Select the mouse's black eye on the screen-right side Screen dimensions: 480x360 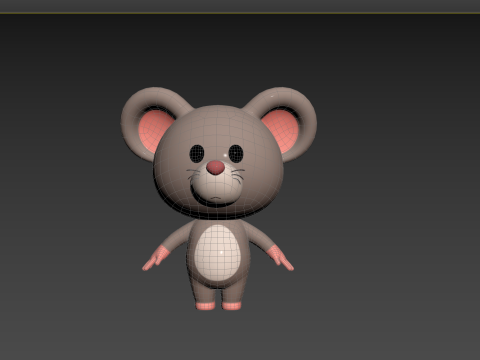coord(236,153)
